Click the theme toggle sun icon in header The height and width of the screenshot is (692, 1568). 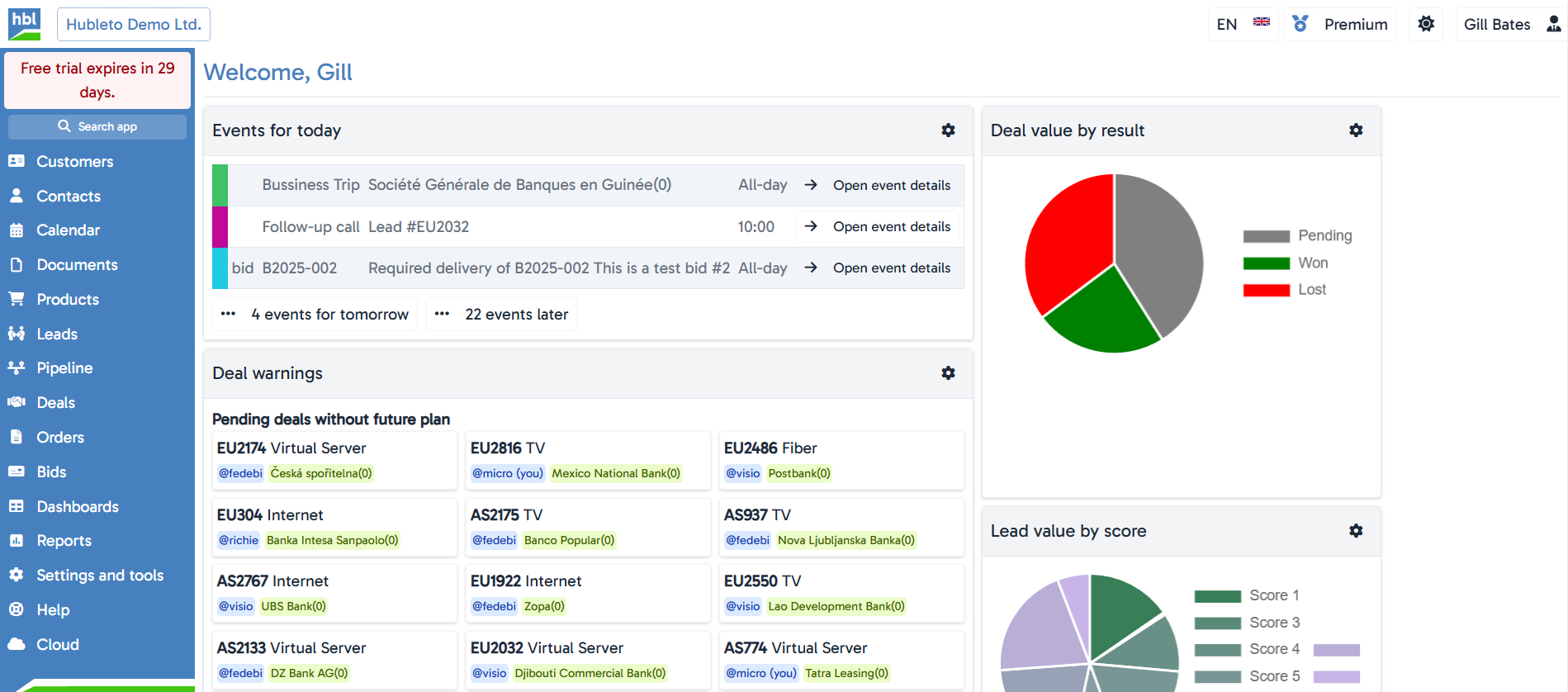tap(1425, 25)
